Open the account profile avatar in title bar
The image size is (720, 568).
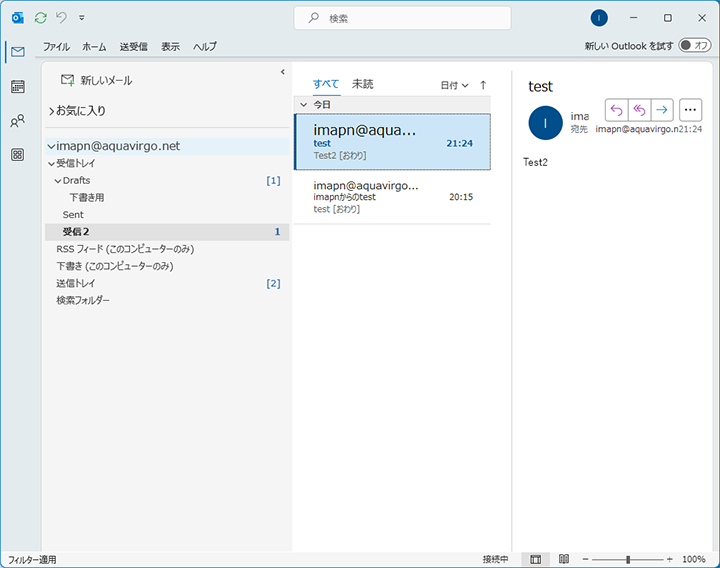[x=599, y=18]
